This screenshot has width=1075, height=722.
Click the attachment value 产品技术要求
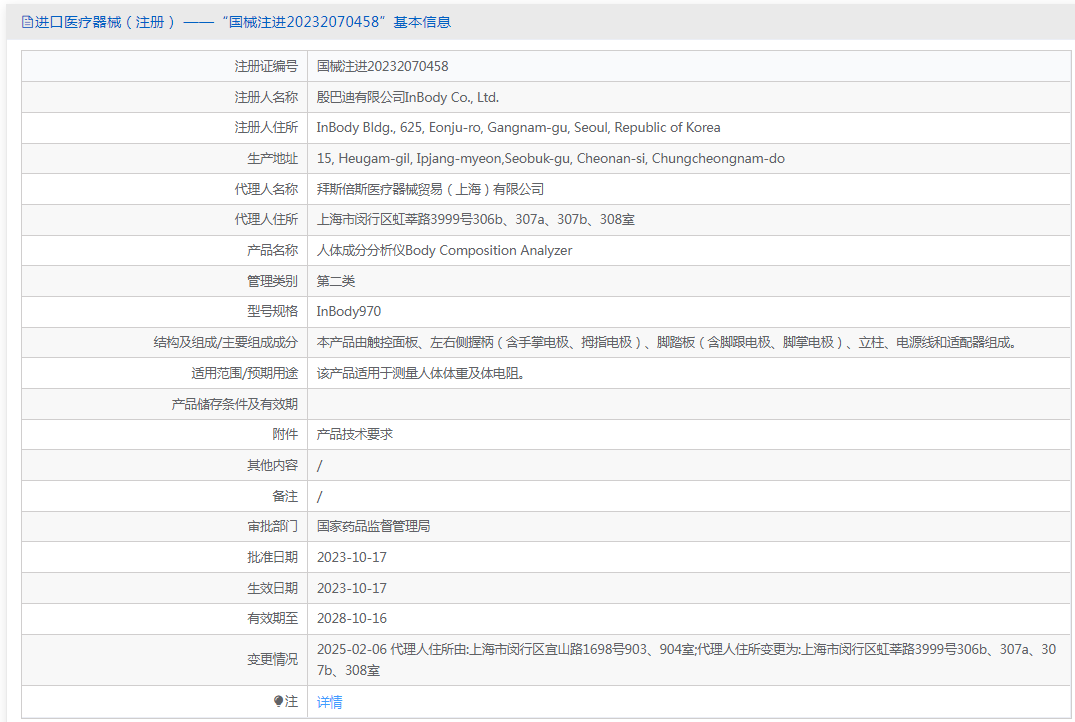click(x=354, y=434)
